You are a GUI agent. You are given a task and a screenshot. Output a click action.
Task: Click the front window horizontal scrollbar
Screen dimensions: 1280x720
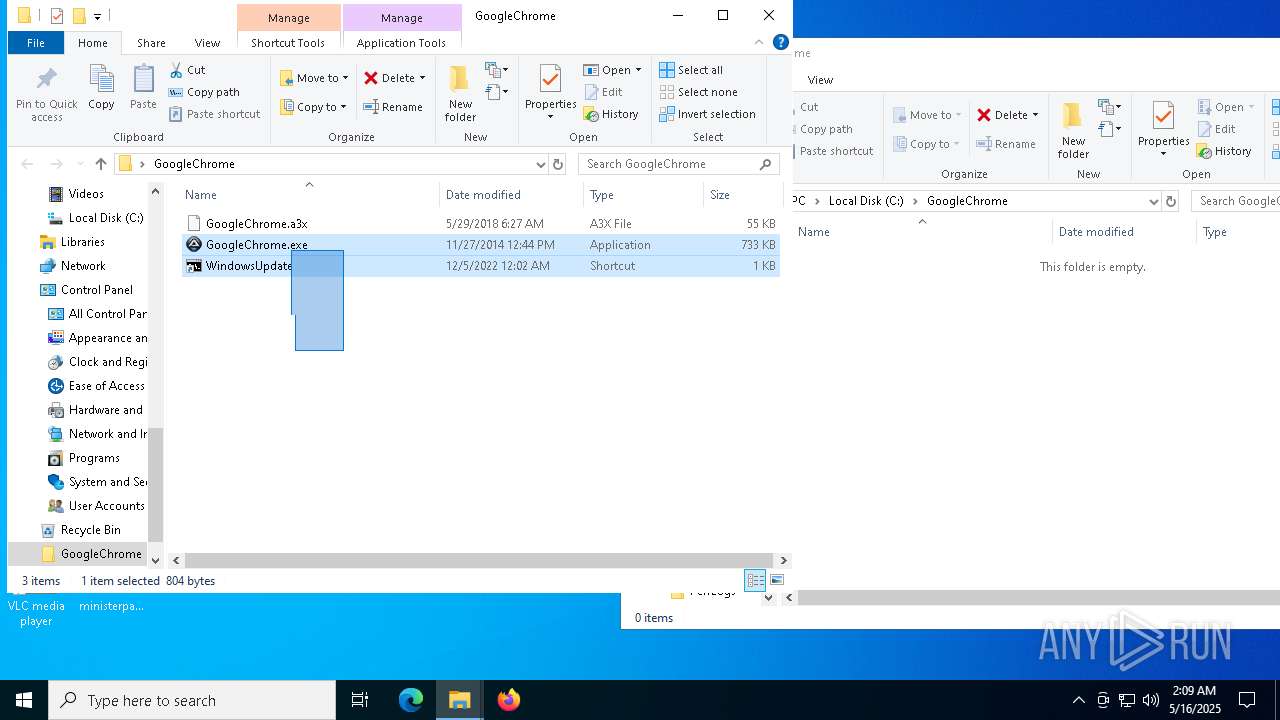click(479, 561)
